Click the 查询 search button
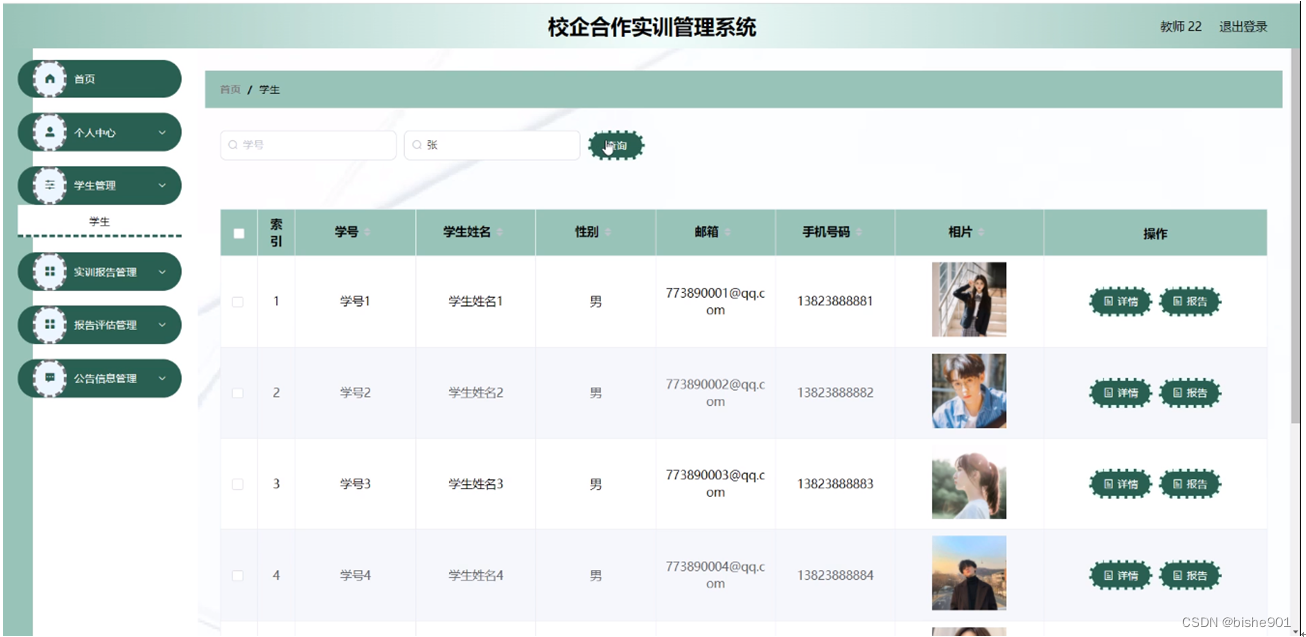The width and height of the screenshot is (1306, 637). pyautogui.click(x=616, y=145)
